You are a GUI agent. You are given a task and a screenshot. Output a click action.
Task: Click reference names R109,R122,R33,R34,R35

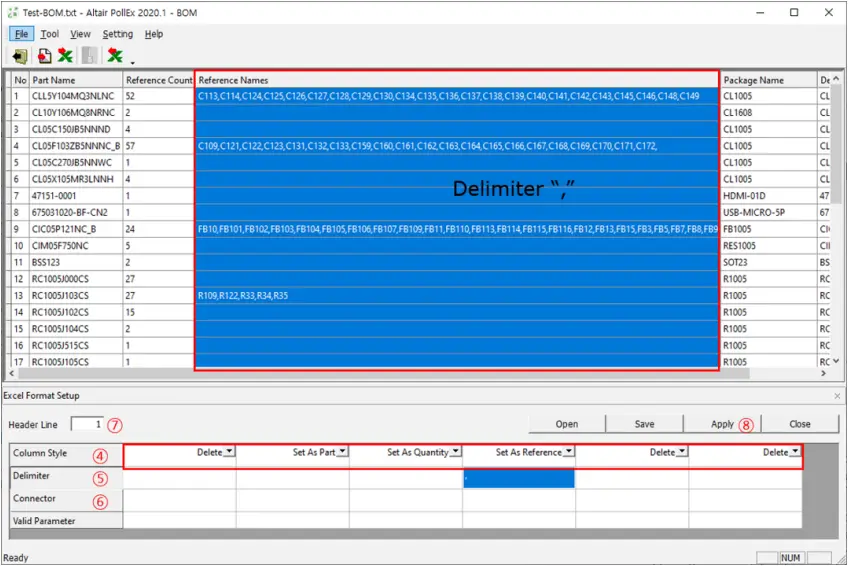[x=457, y=296]
